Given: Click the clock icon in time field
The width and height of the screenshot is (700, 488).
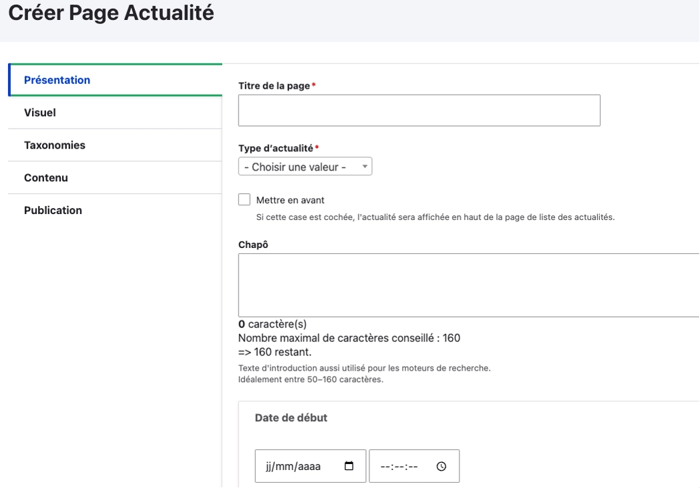Looking at the screenshot, I should click(x=441, y=466).
